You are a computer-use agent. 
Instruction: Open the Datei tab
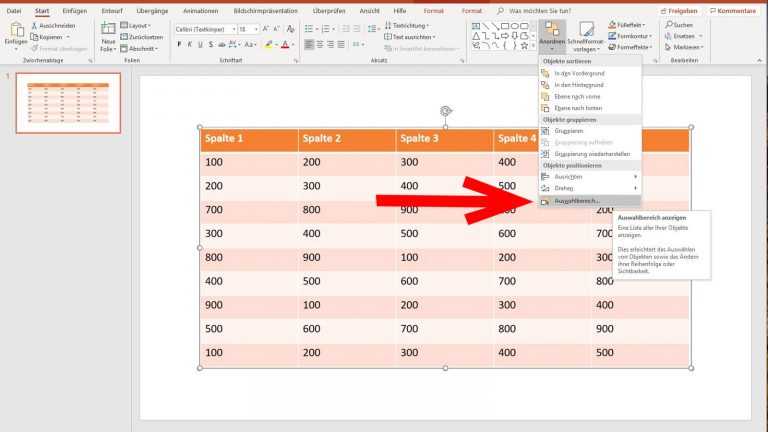click(14, 10)
